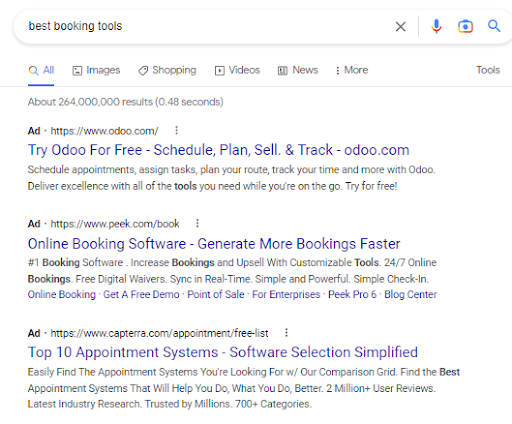Open search by image camera icon
This screenshot has height=424, width=512.
click(x=465, y=26)
